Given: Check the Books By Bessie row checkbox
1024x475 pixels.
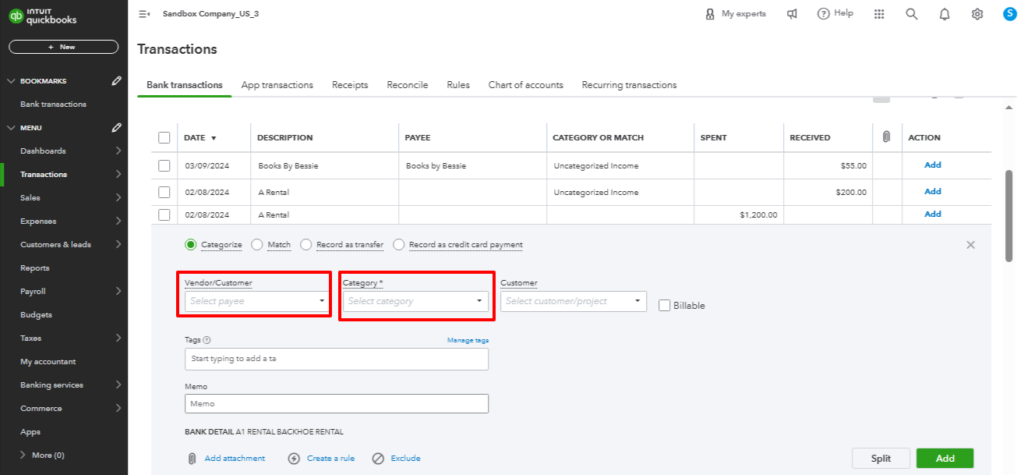Looking at the screenshot, I should [164, 166].
